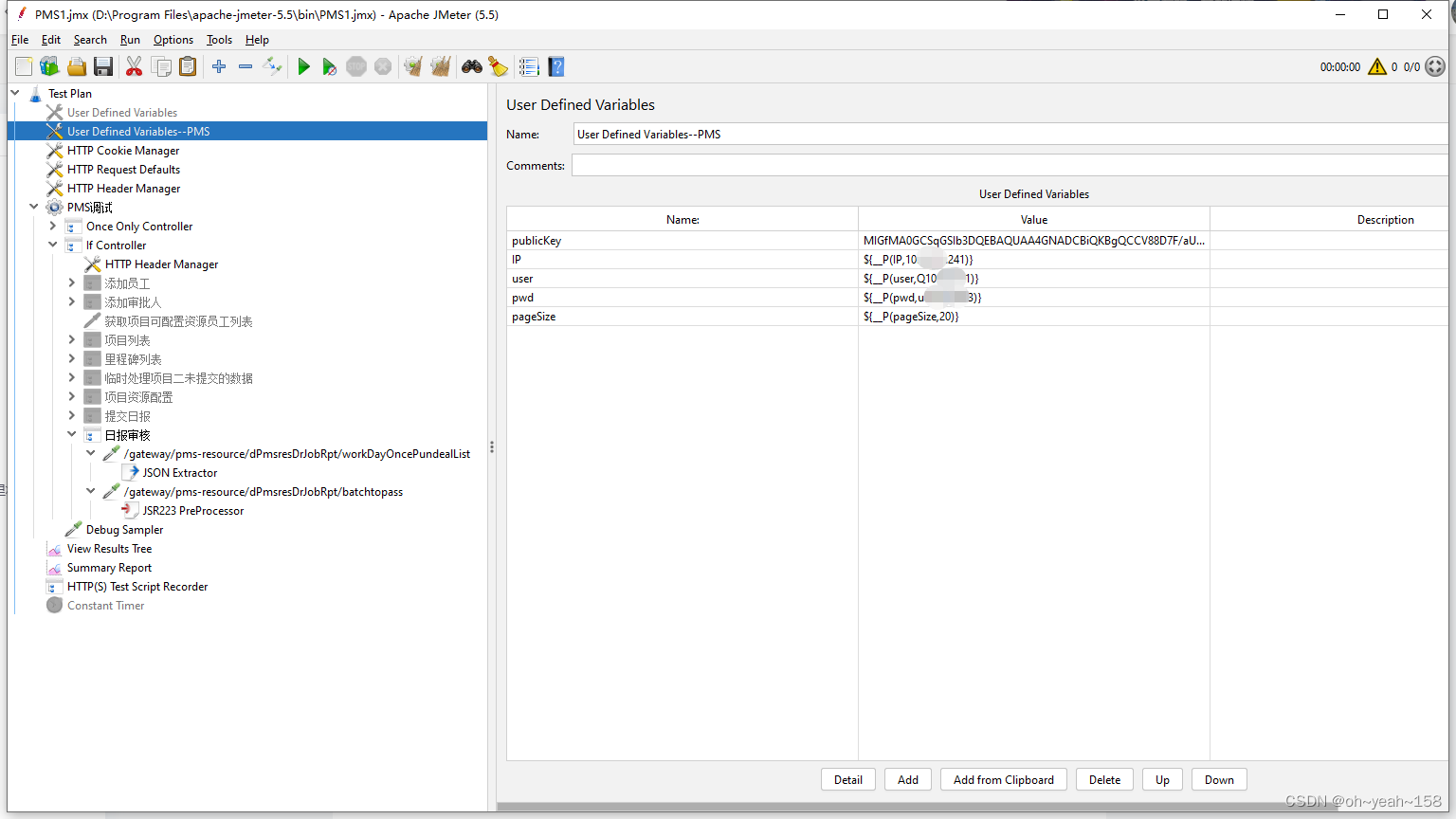Expand the 项目列表 node
Image resolution: width=1456 pixels, height=819 pixels.
pyautogui.click(x=72, y=339)
